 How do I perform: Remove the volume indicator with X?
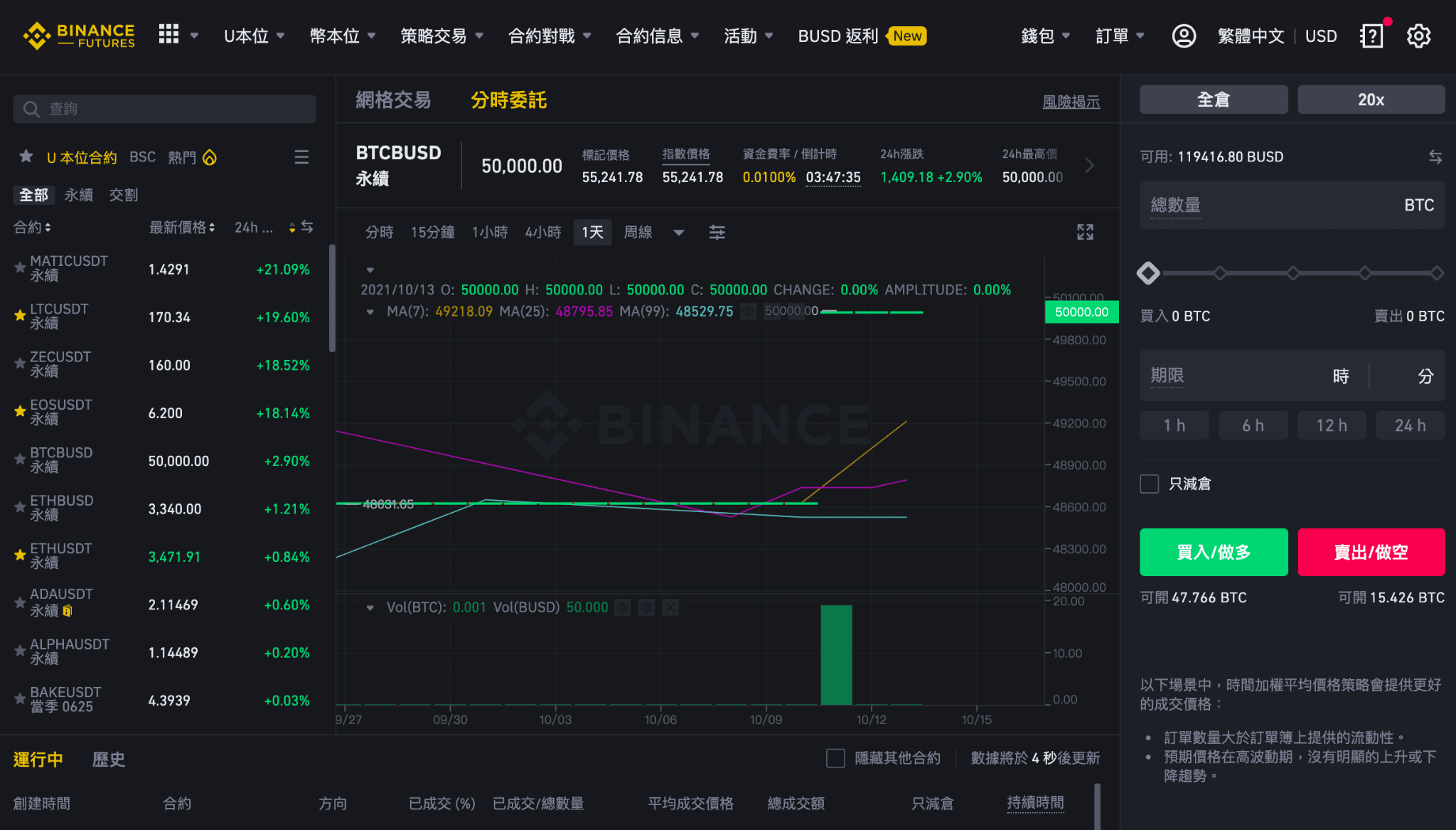670,607
